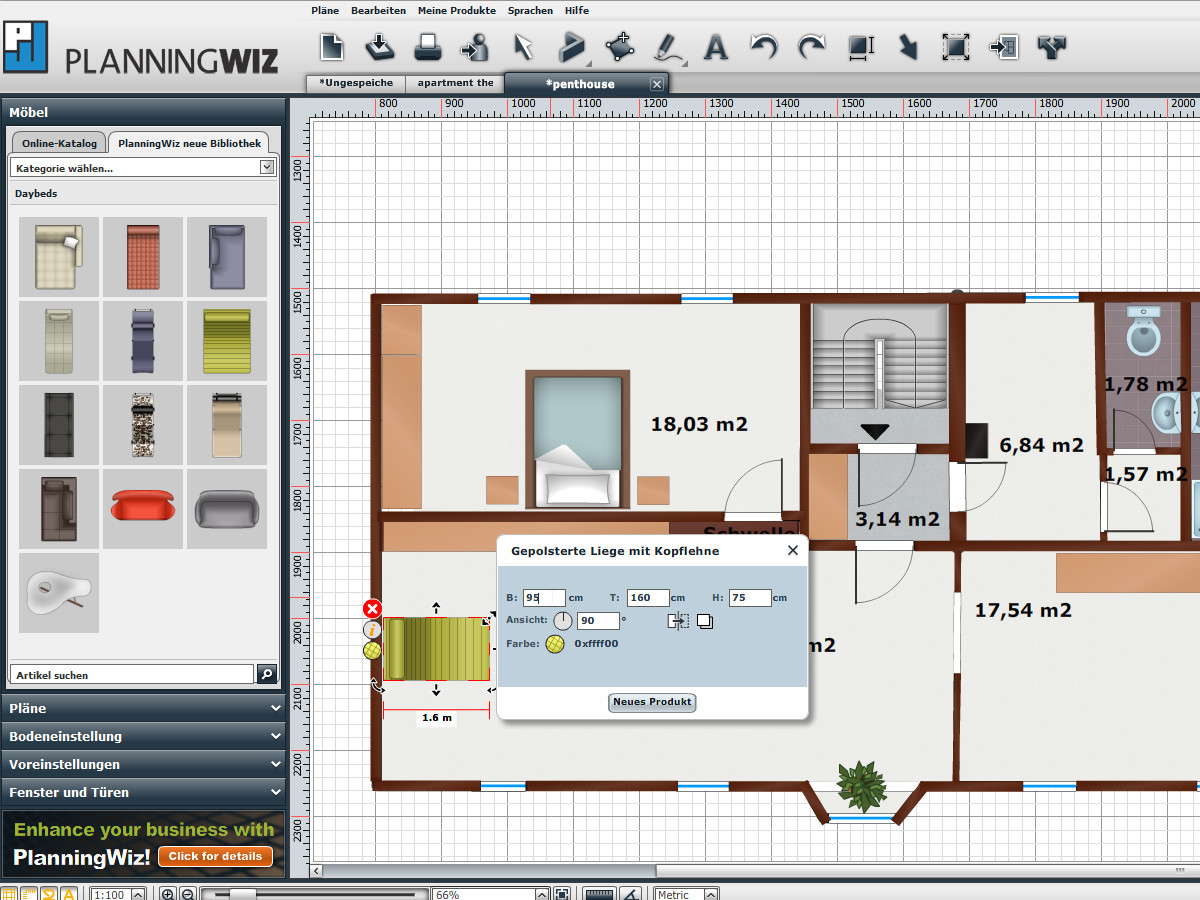Screen dimensions: 1200x900
Task: Click the H height field showing 75
Action: [x=750, y=598]
